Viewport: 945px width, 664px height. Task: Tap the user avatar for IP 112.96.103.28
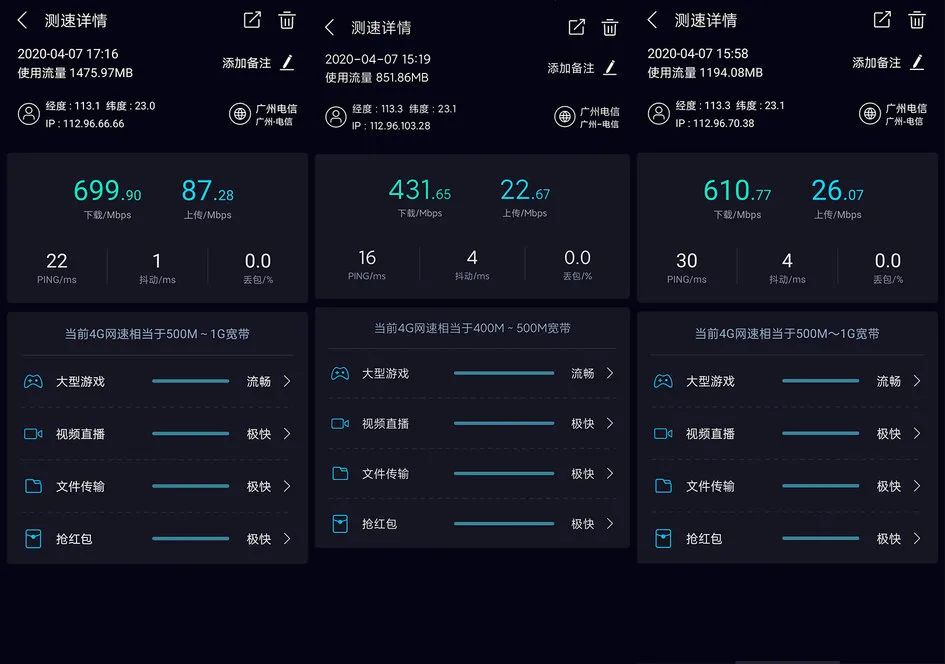pyautogui.click(x=336, y=116)
